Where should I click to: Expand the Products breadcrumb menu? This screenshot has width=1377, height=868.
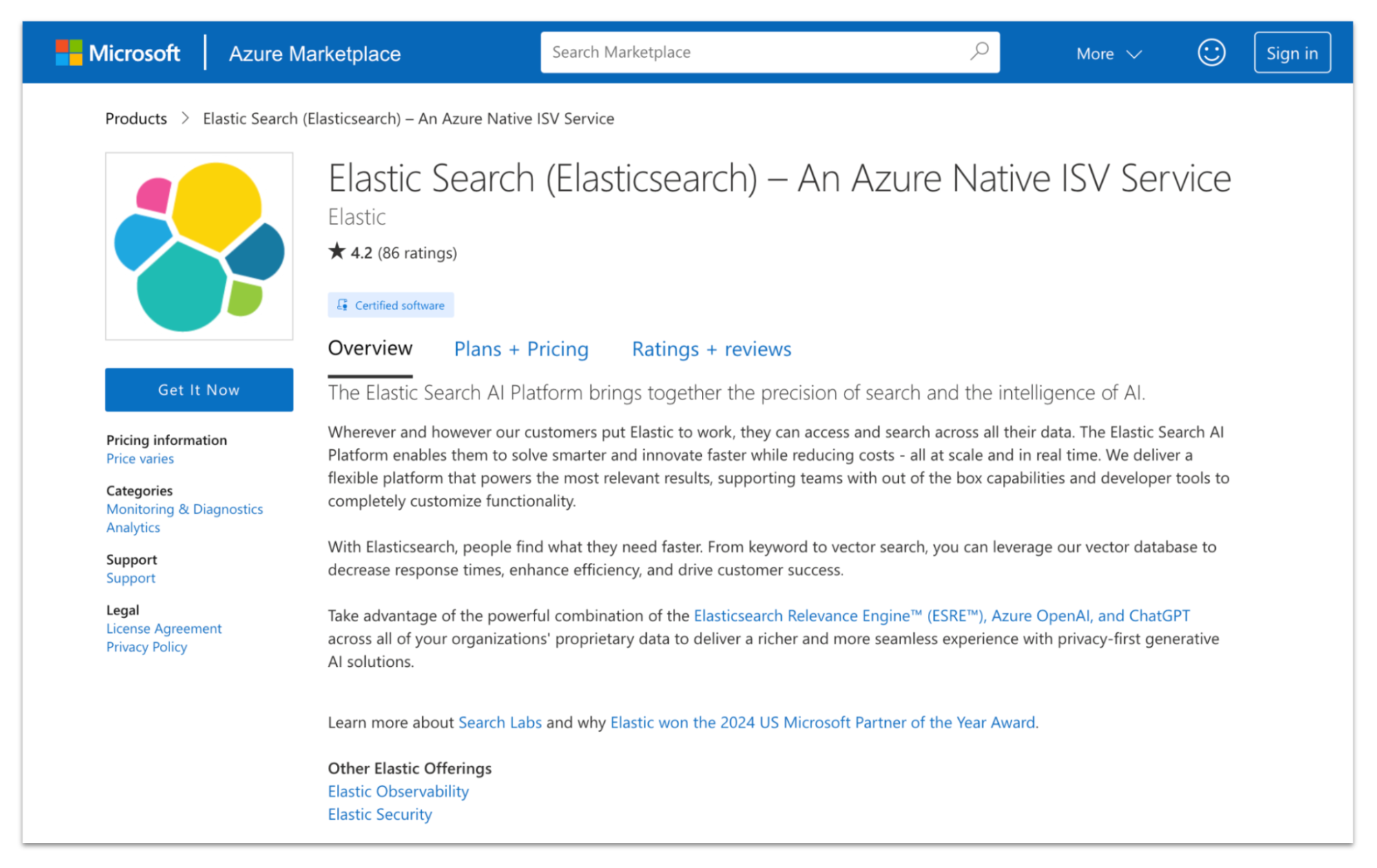tap(136, 118)
